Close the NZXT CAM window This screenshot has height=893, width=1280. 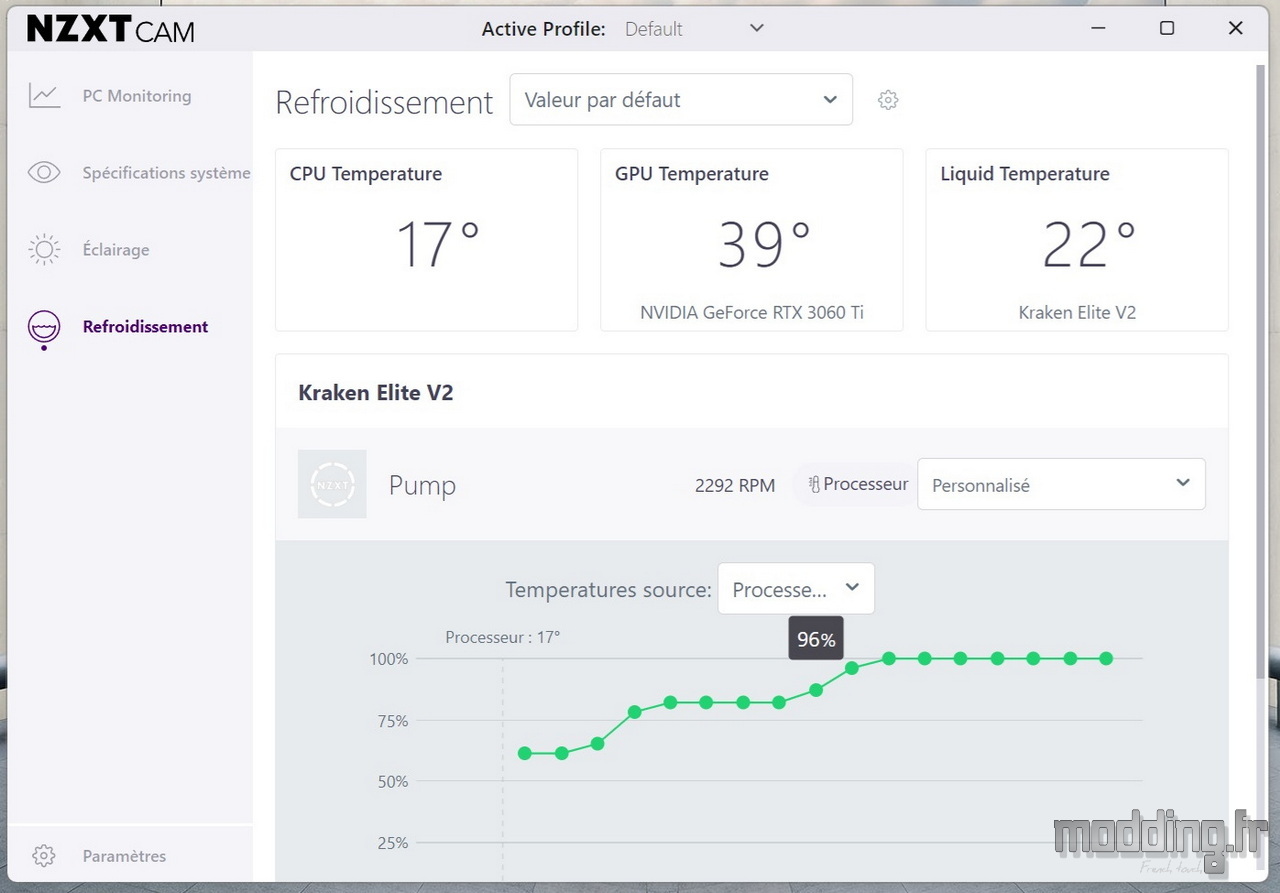point(1236,28)
